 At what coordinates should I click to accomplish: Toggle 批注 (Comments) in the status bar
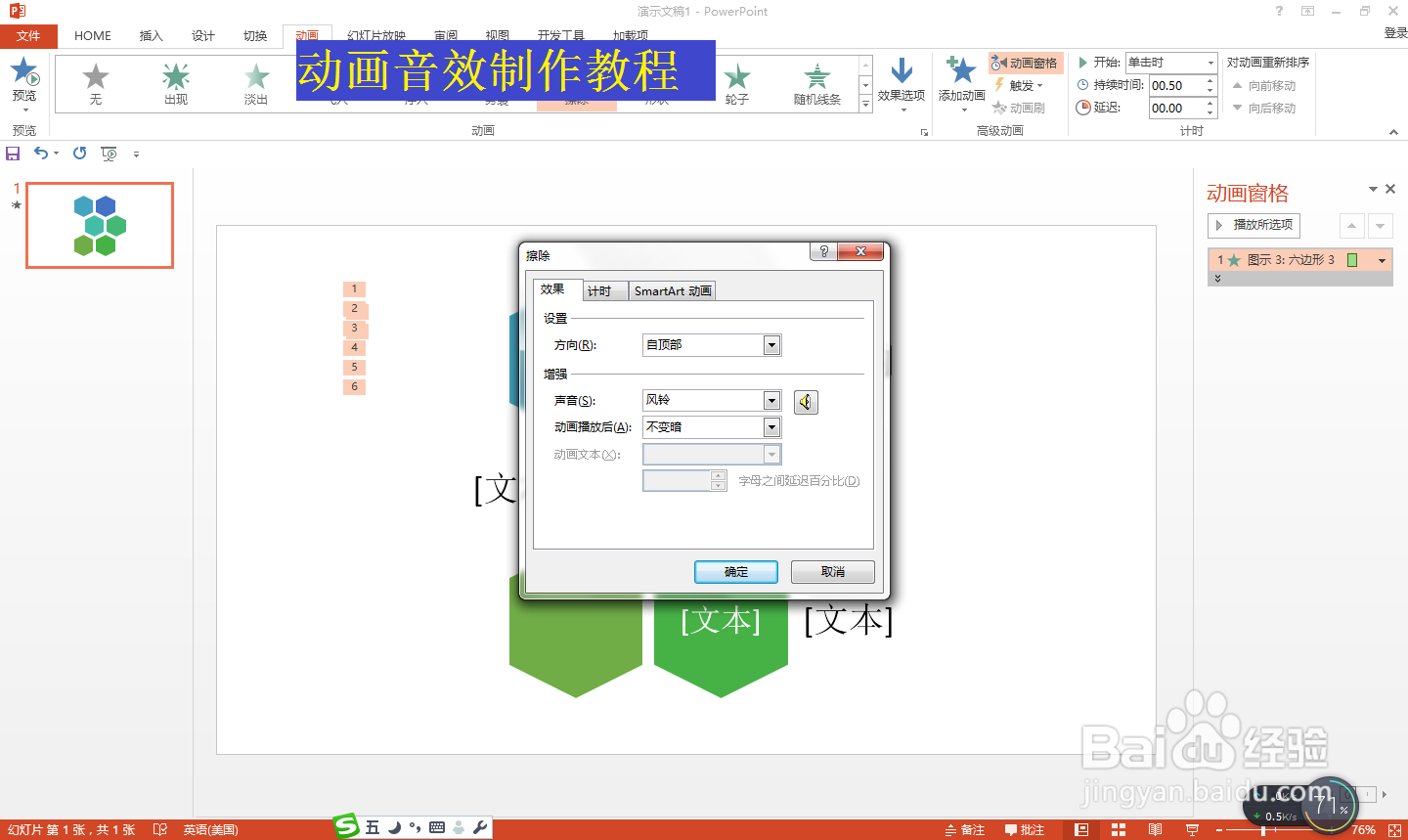pyautogui.click(x=1023, y=828)
